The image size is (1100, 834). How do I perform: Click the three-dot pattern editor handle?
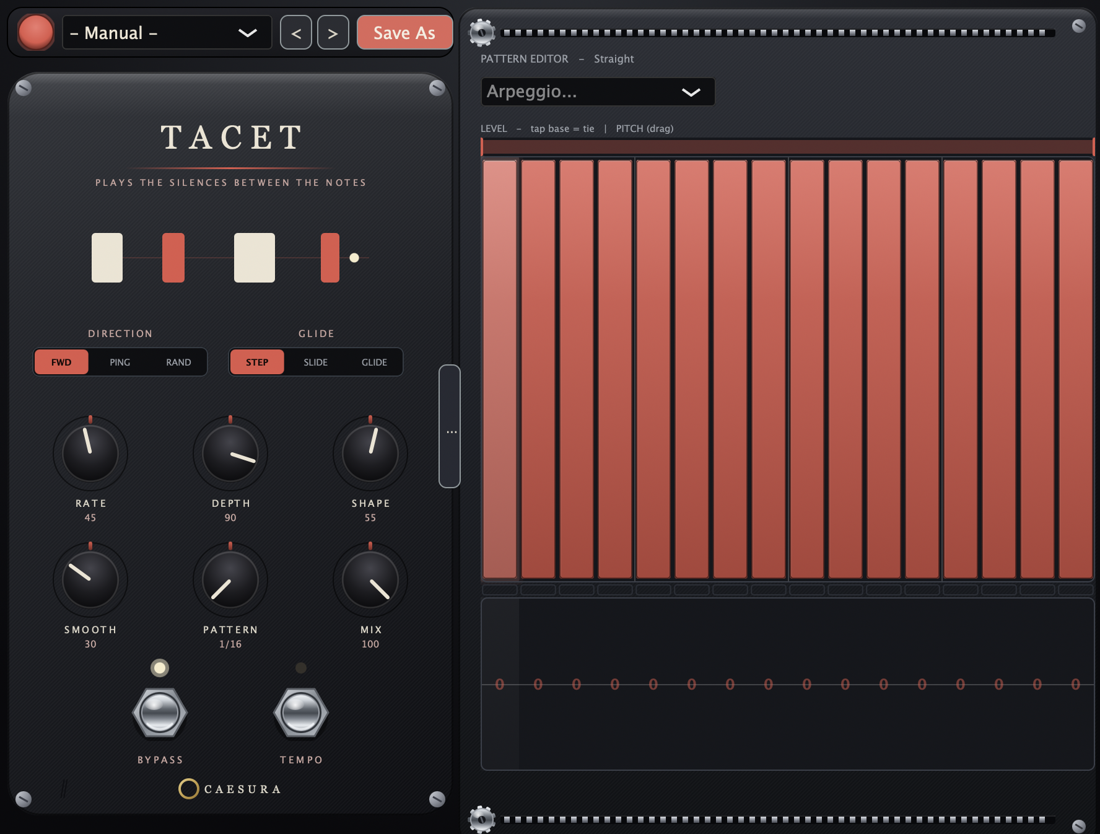click(x=450, y=426)
